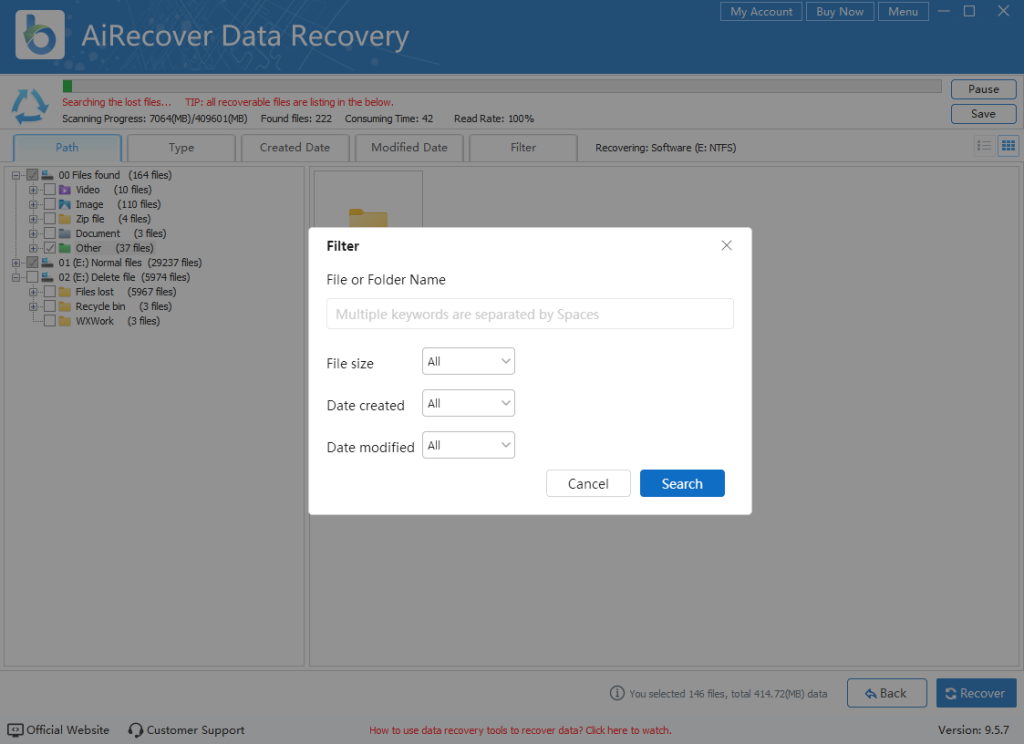Click the keywords input field
Screen dimensions: 1024x744
point(529,313)
